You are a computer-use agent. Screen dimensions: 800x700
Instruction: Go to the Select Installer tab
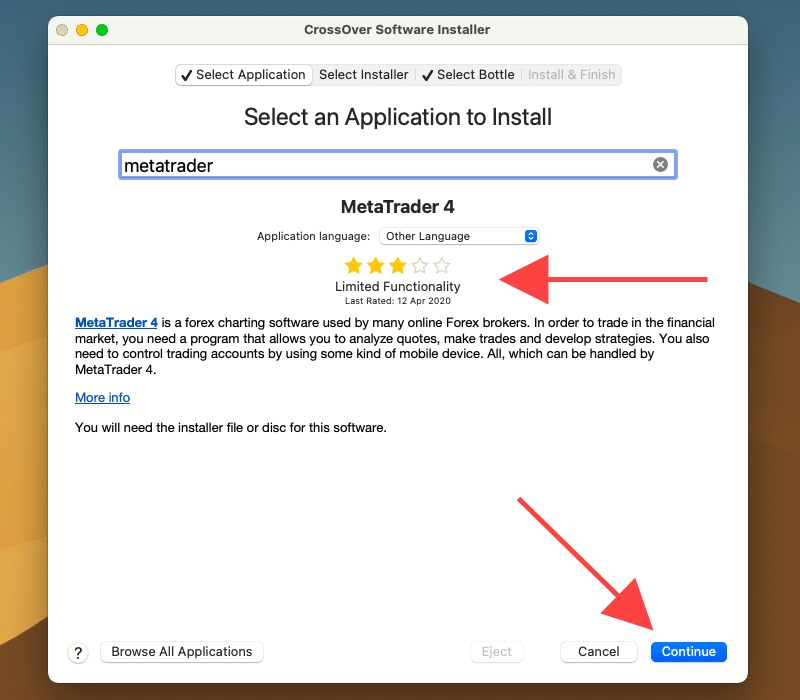point(363,75)
